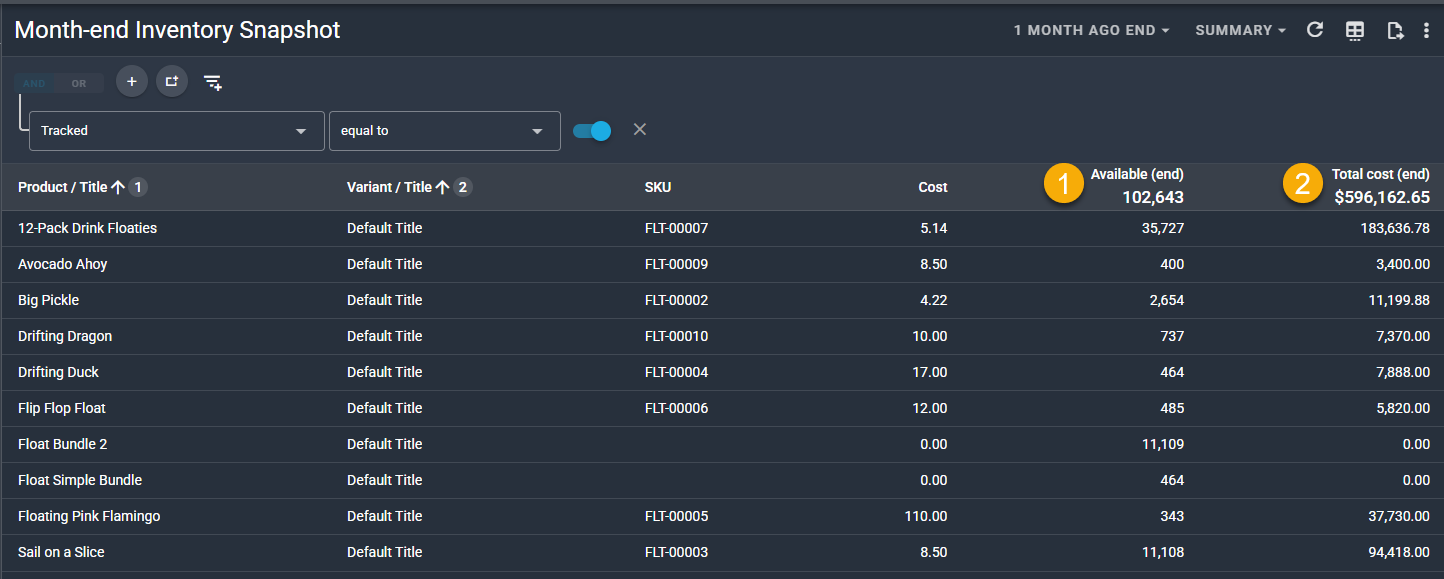
Task: Click the plus button to add filter
Action: click(x=131, y=81)
